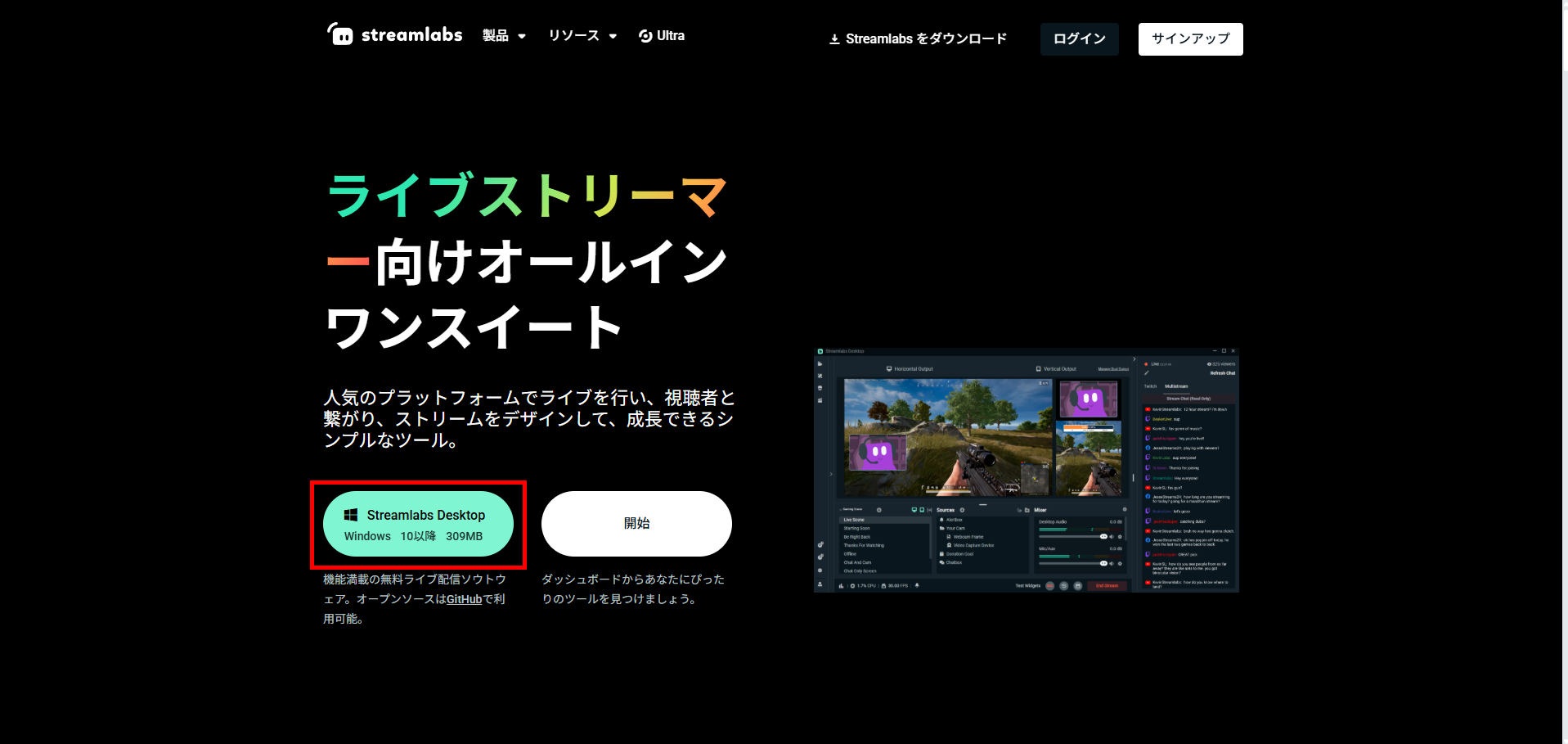Click the サインアップ button
Screen dimensions: 1568x744
click(1190, 38)
